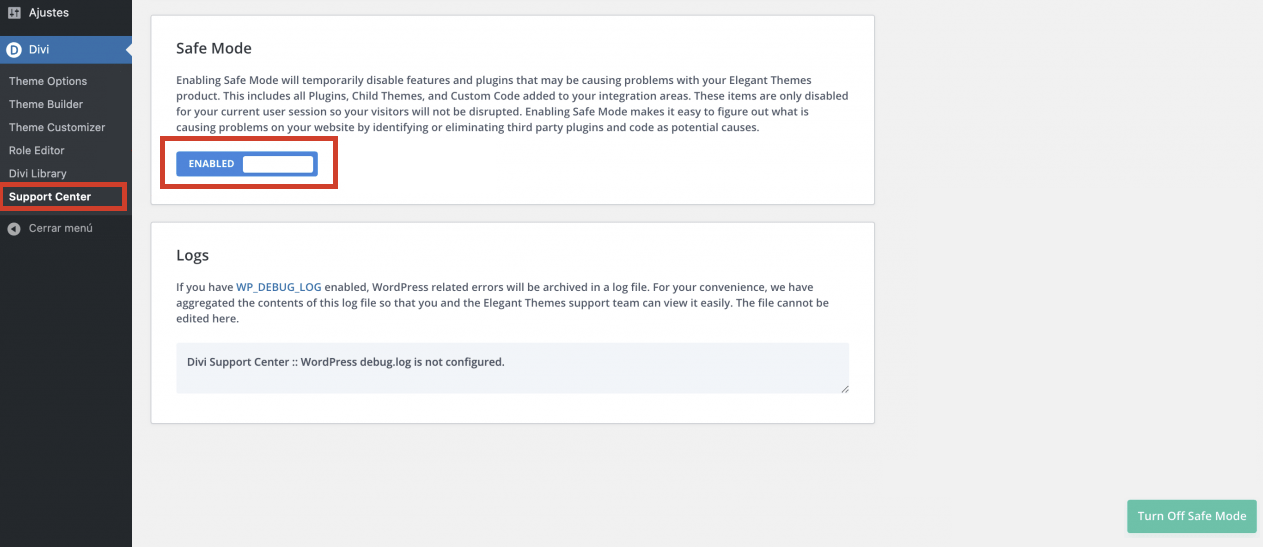
Task: Click the Safe Mode section heading
Action: pos(214,48)
